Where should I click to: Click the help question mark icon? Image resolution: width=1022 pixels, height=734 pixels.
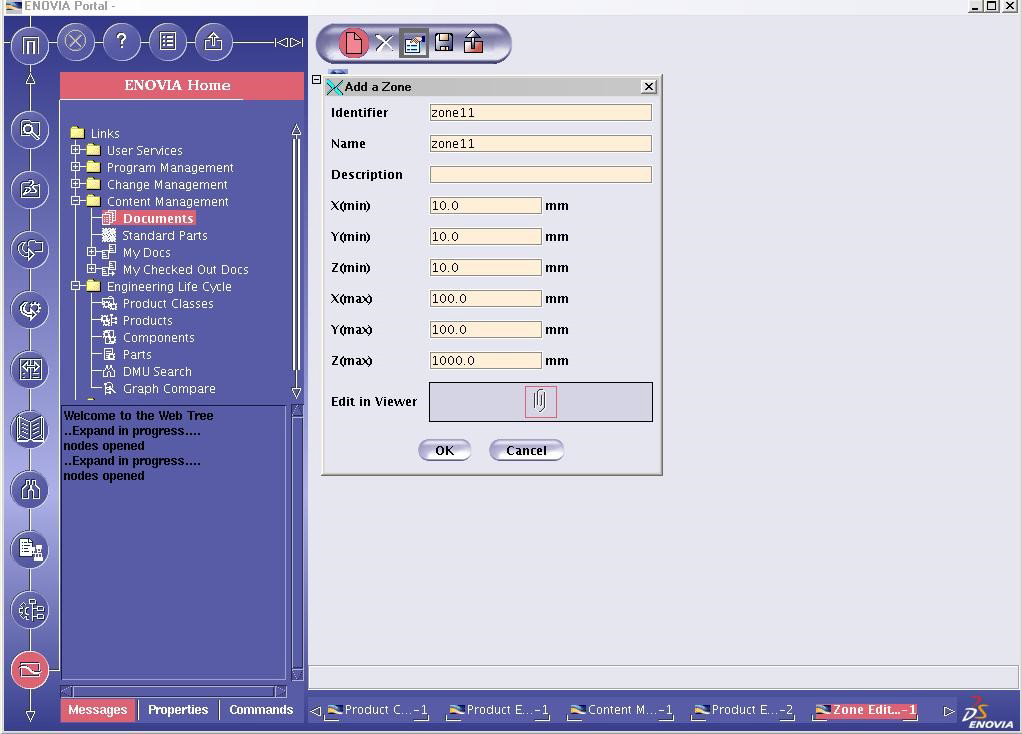pyautogui.click(x=121, y=42)
